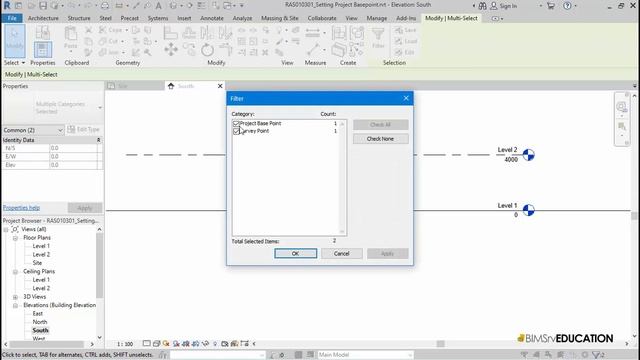Viewport: 640px width, 360px height.
Task: Click the Filter category list scrollbar
Action: point(342,178)
